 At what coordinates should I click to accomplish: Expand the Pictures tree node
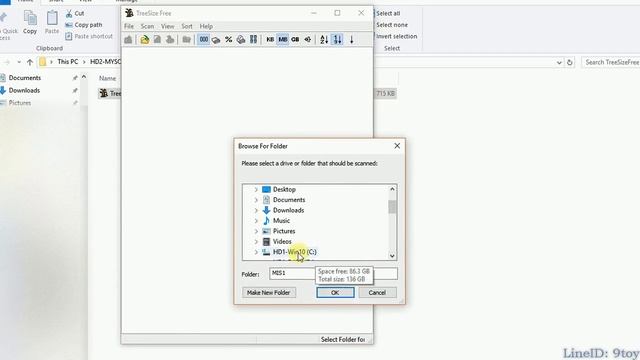pyautogui.click(x=256, y=231)
